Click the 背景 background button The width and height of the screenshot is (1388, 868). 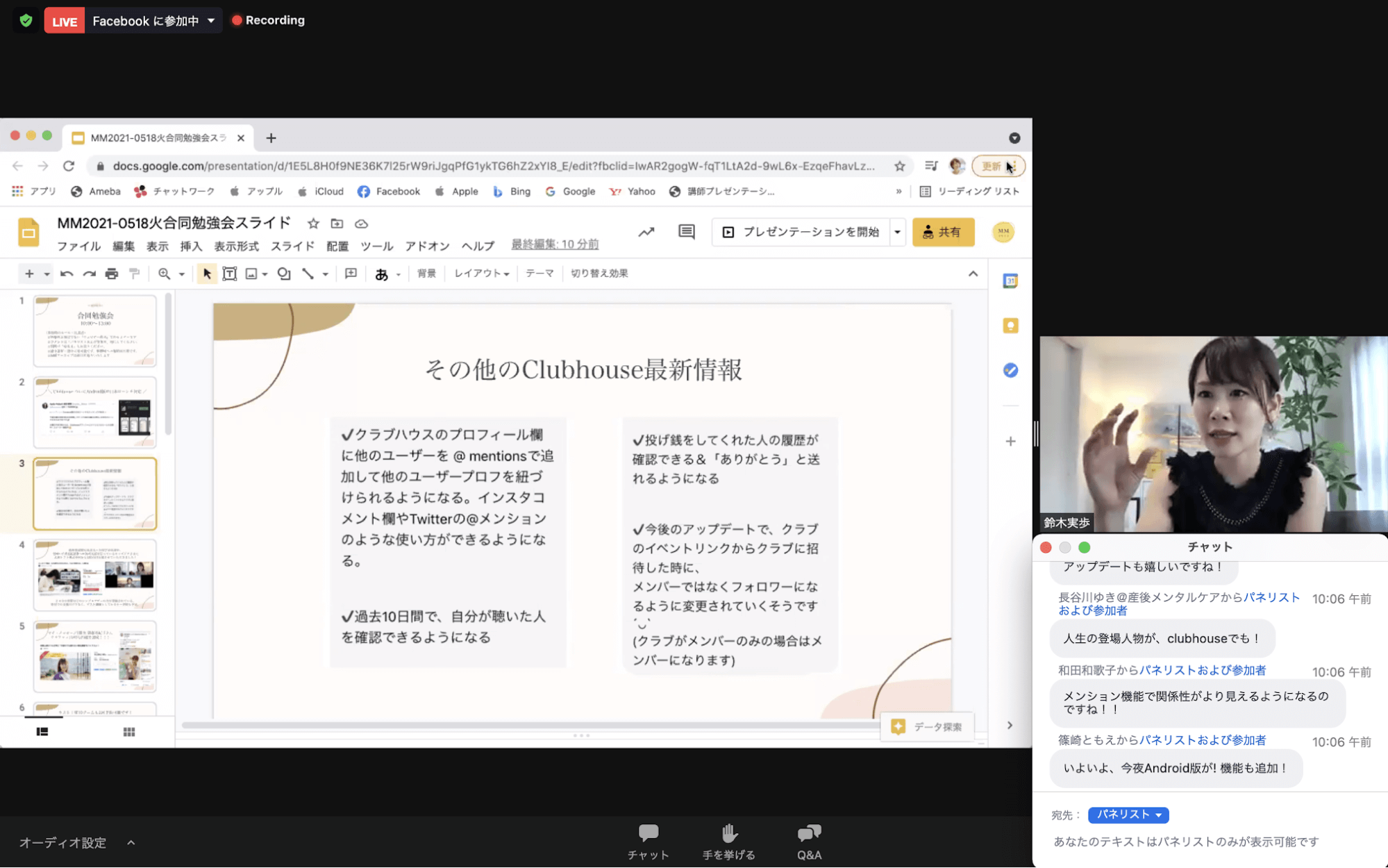(x=426, y=274)
